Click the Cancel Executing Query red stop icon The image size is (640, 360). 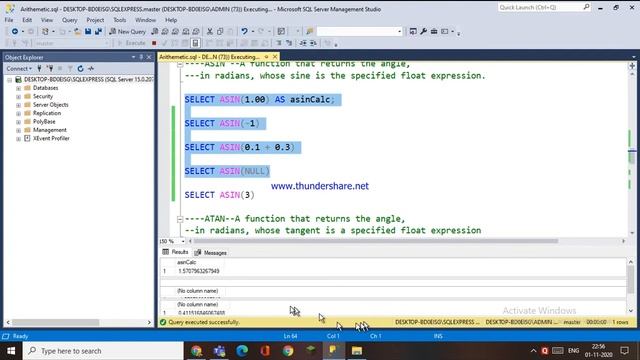(x=154, y=43)
